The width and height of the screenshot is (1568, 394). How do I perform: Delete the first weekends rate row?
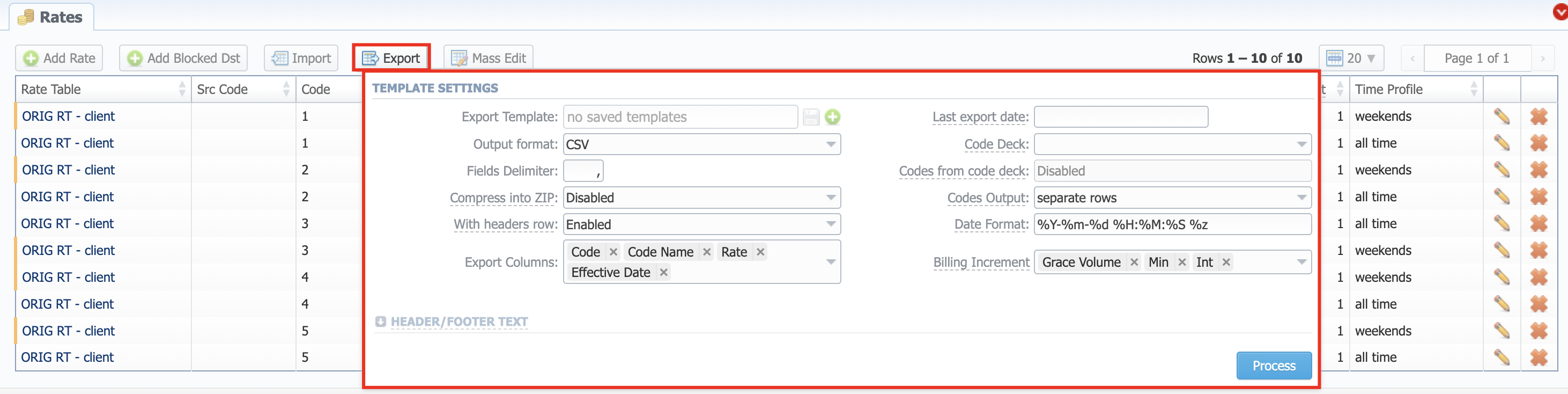1539,116
